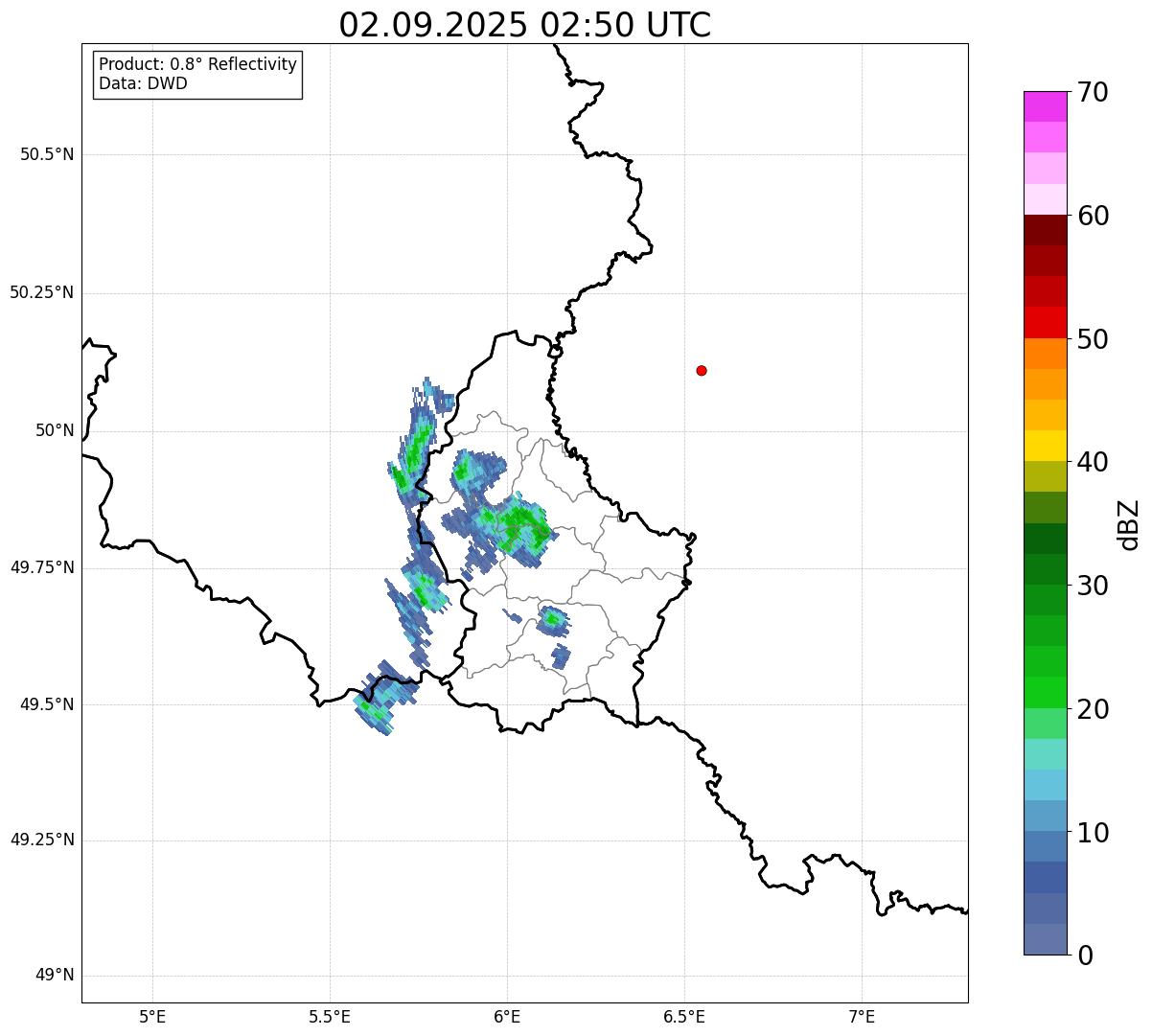Image resolution: width=1152 pixels, height=1036 pixels.
Task: Click the olive swatch just below 40
Action: coord(1045,476)
